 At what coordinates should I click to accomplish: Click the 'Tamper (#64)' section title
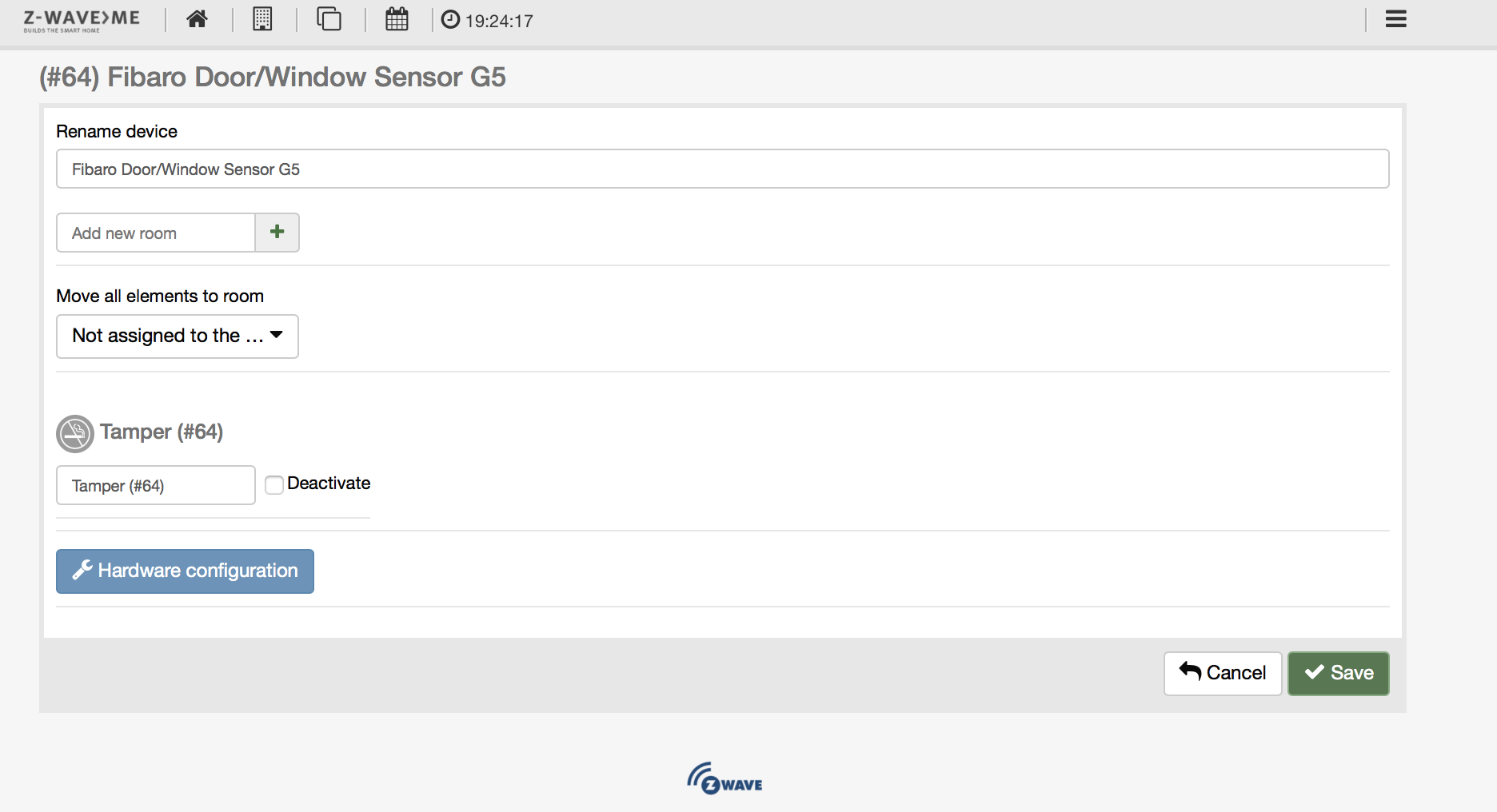tap(162, 432)
